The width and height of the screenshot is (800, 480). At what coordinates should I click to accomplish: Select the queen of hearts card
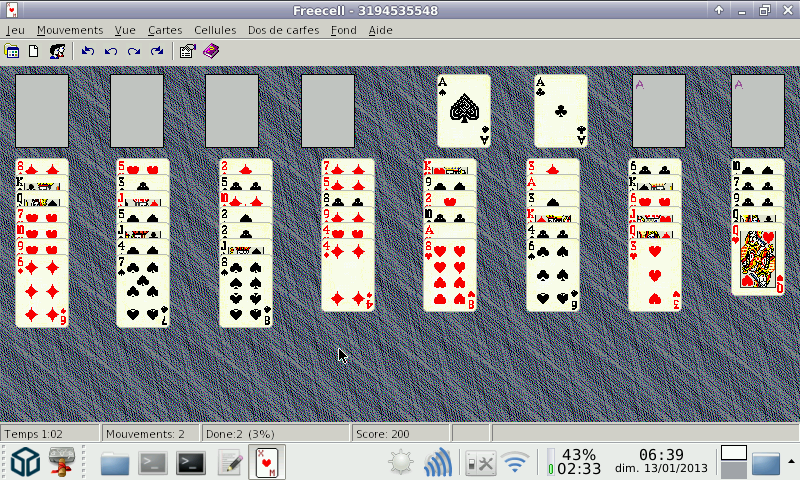pyautogui.click(x=758, y=259)
